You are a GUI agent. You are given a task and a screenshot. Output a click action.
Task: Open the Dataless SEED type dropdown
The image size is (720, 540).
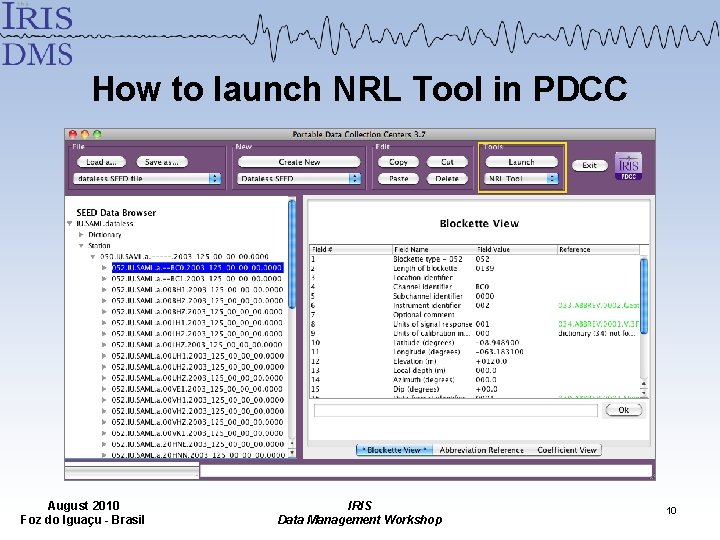pos(299,178)
